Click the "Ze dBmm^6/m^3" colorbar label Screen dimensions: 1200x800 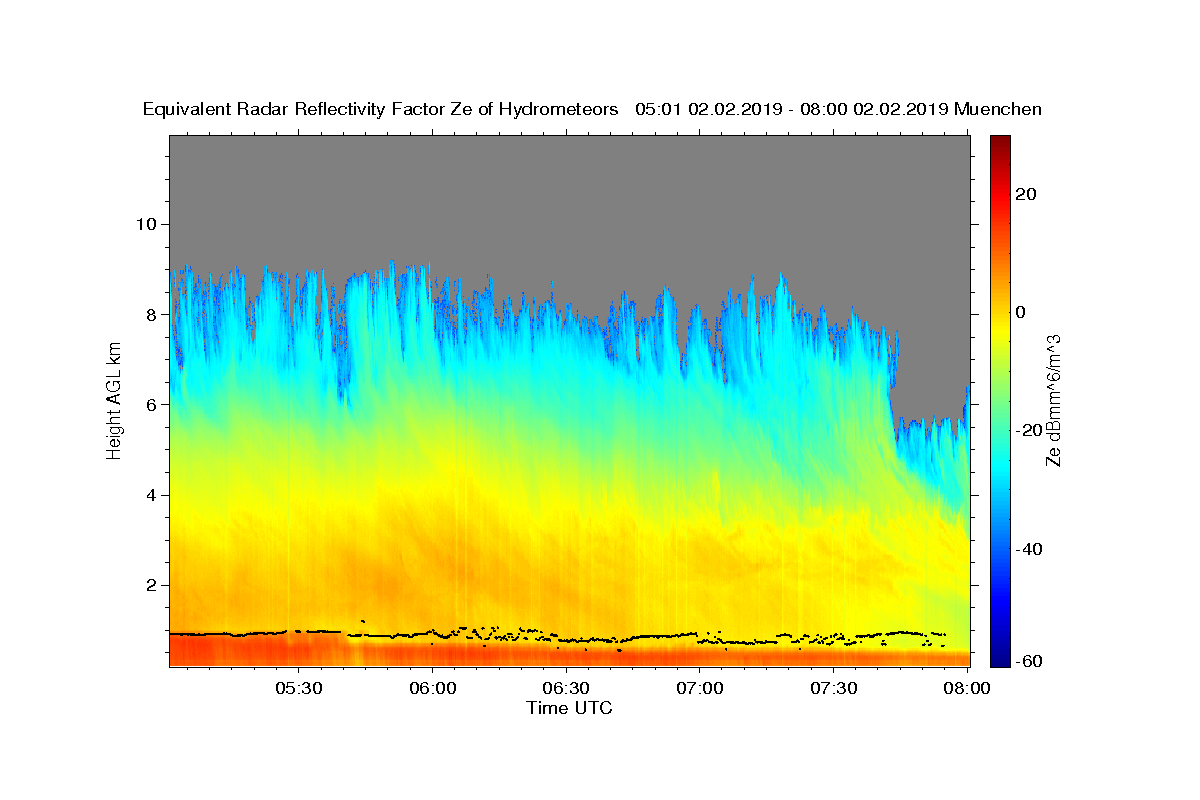1053,401
